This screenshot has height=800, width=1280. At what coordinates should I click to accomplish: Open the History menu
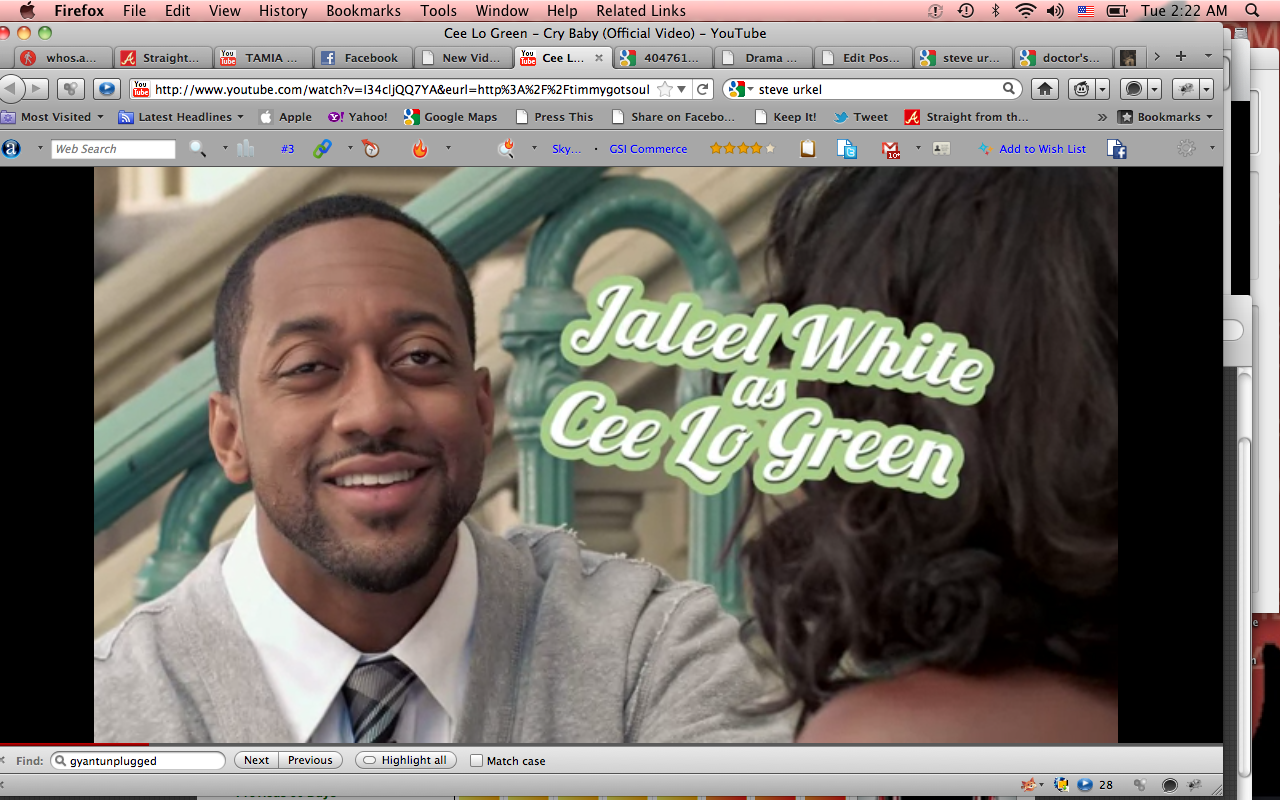(x=283, y=11)
